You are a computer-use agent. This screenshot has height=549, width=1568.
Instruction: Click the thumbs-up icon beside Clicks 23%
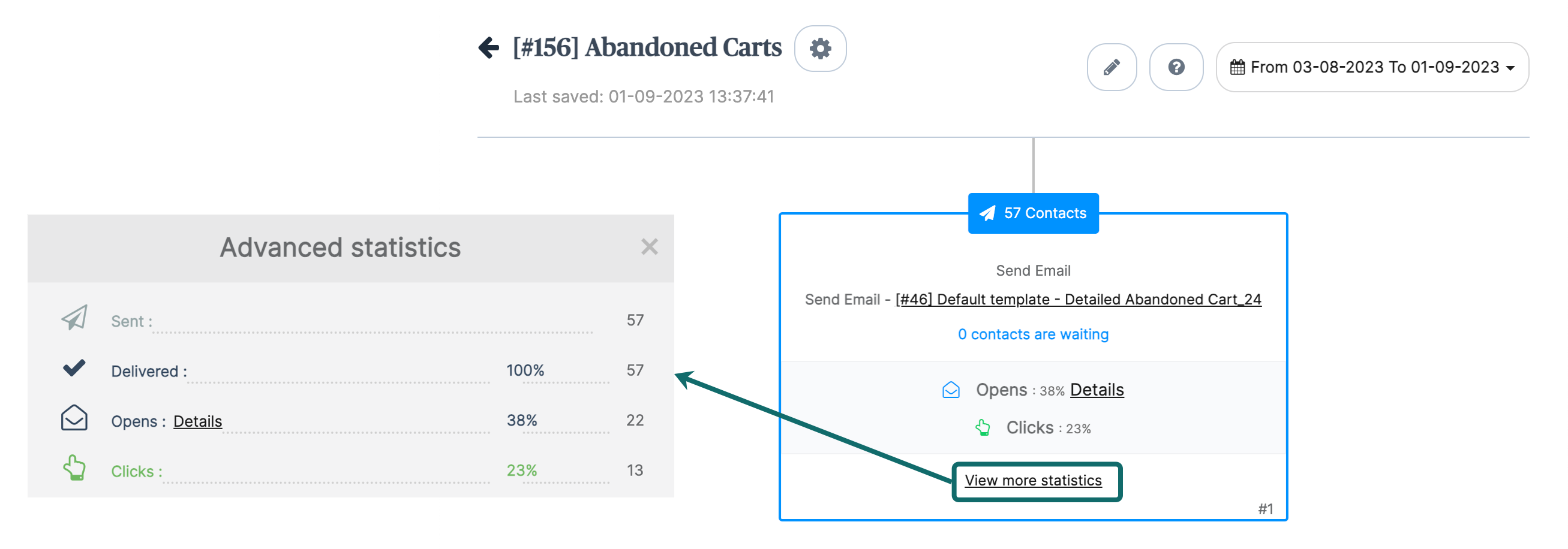985,427
